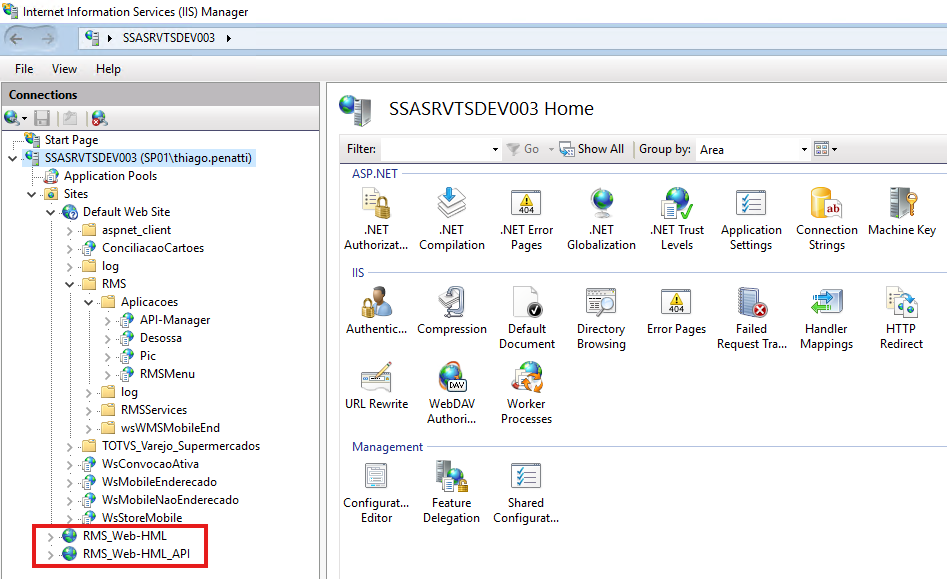The width and height of the screenshot is (947, 579).
Task: Click the Back navigation button
Action: click(16, 38)
